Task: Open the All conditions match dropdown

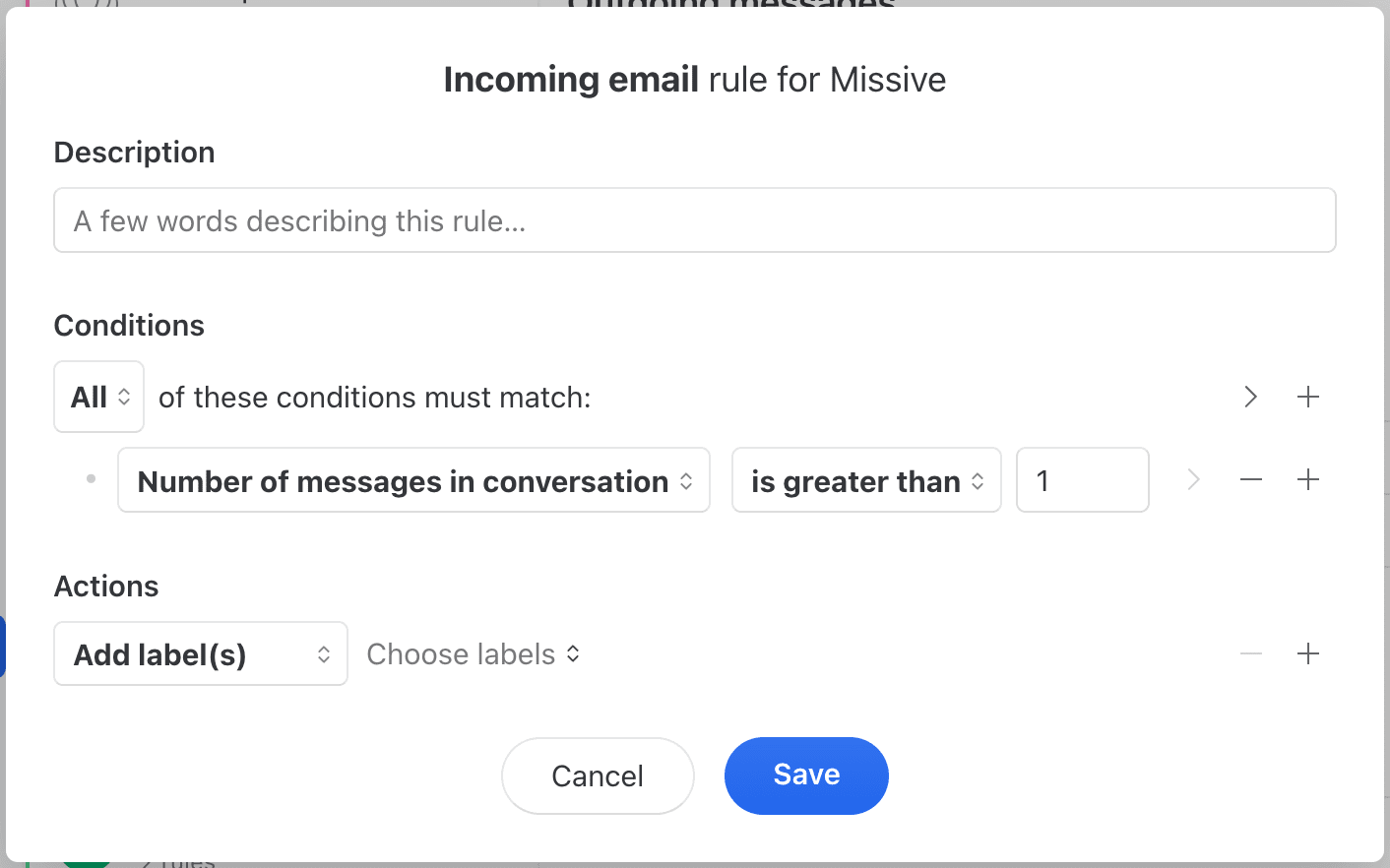Action: tap(98, 397)
